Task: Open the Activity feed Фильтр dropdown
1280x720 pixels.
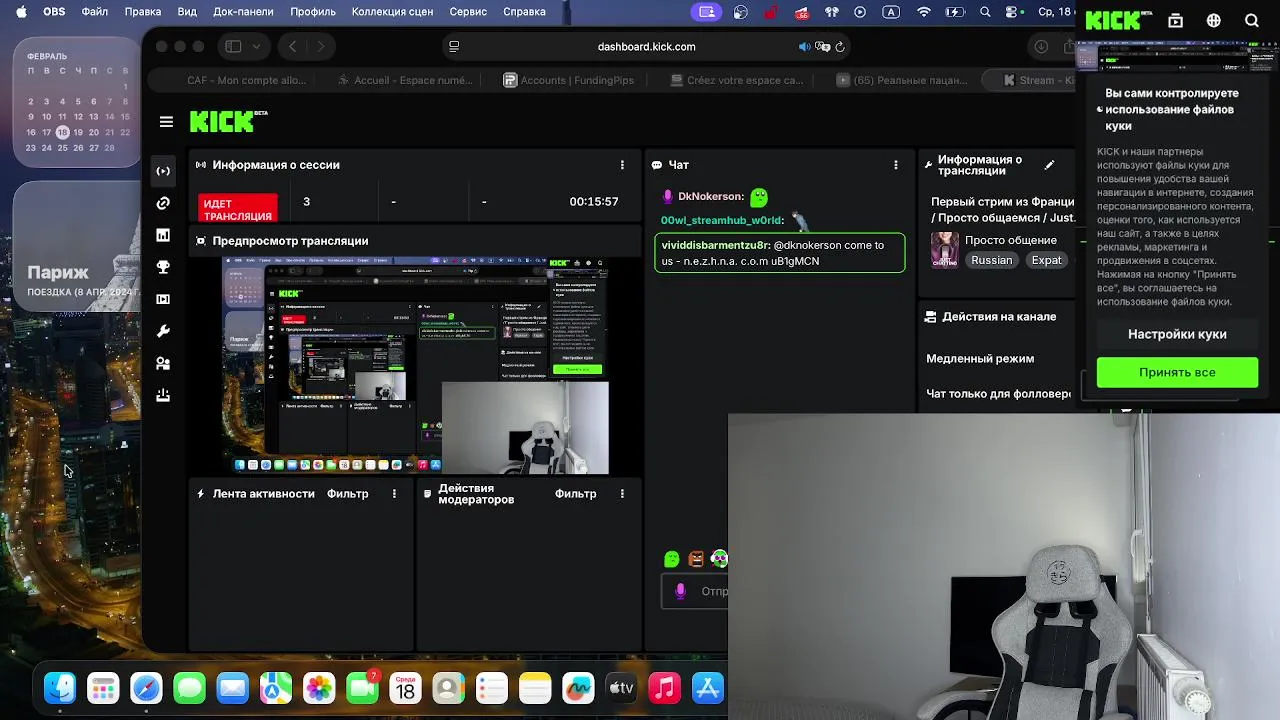Action: coord(347,494)
